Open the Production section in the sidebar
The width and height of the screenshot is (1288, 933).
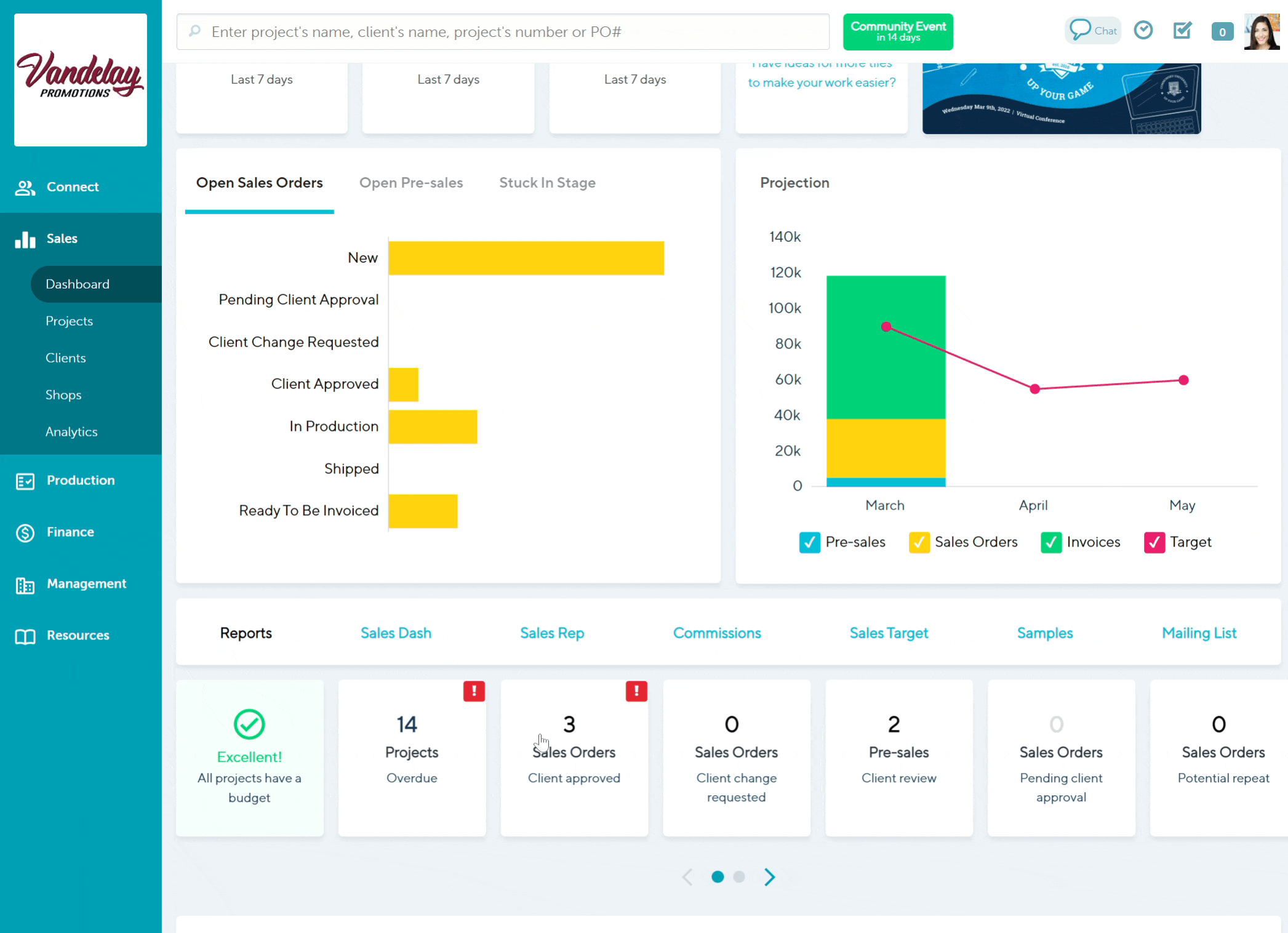click(x=80, y=480)
